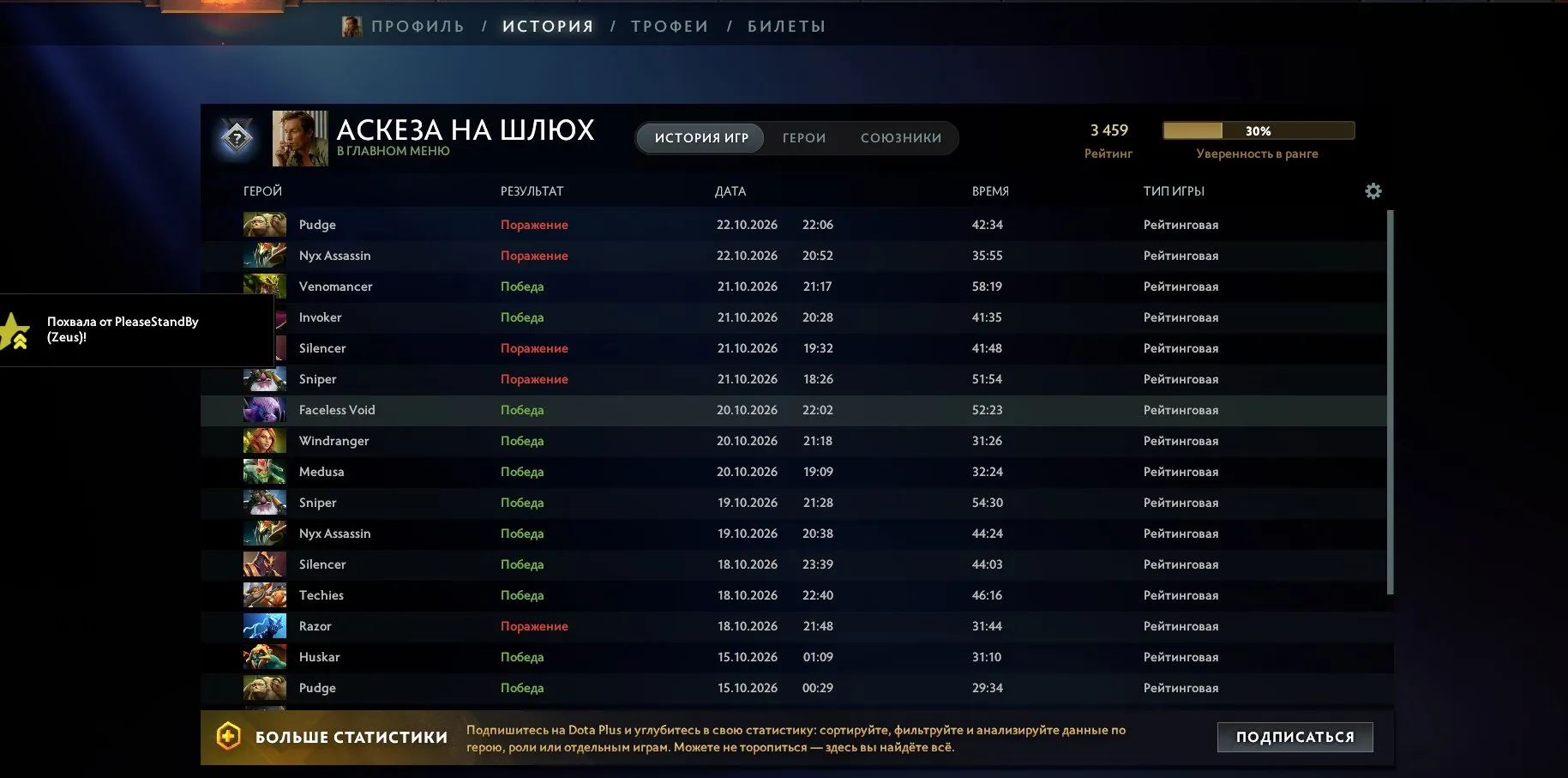Click the Techies hero icon
Image resolution: width=1568 pixels, height=778 pixels.
tap(265, 595)
